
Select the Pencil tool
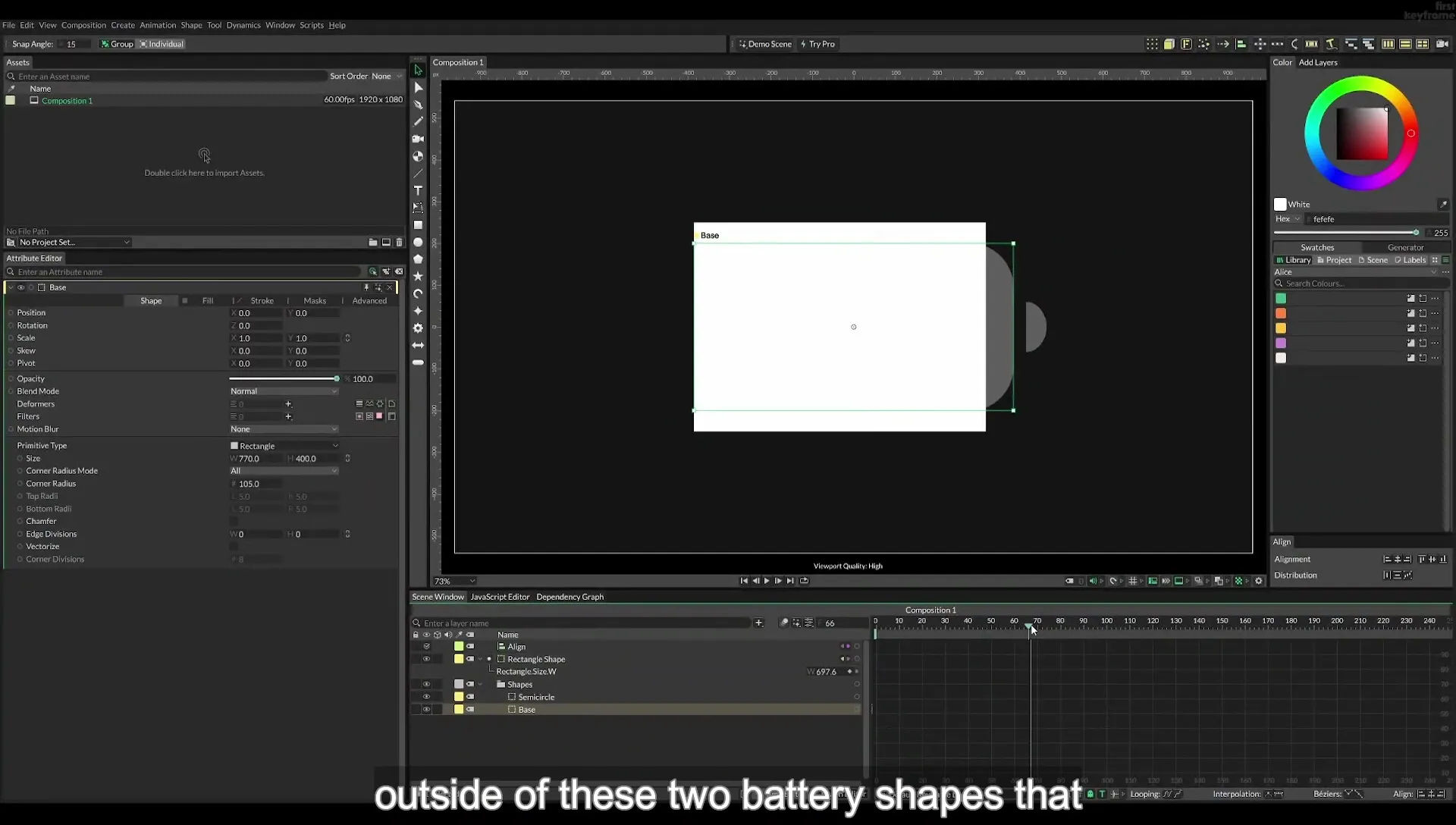coord(418,121)
